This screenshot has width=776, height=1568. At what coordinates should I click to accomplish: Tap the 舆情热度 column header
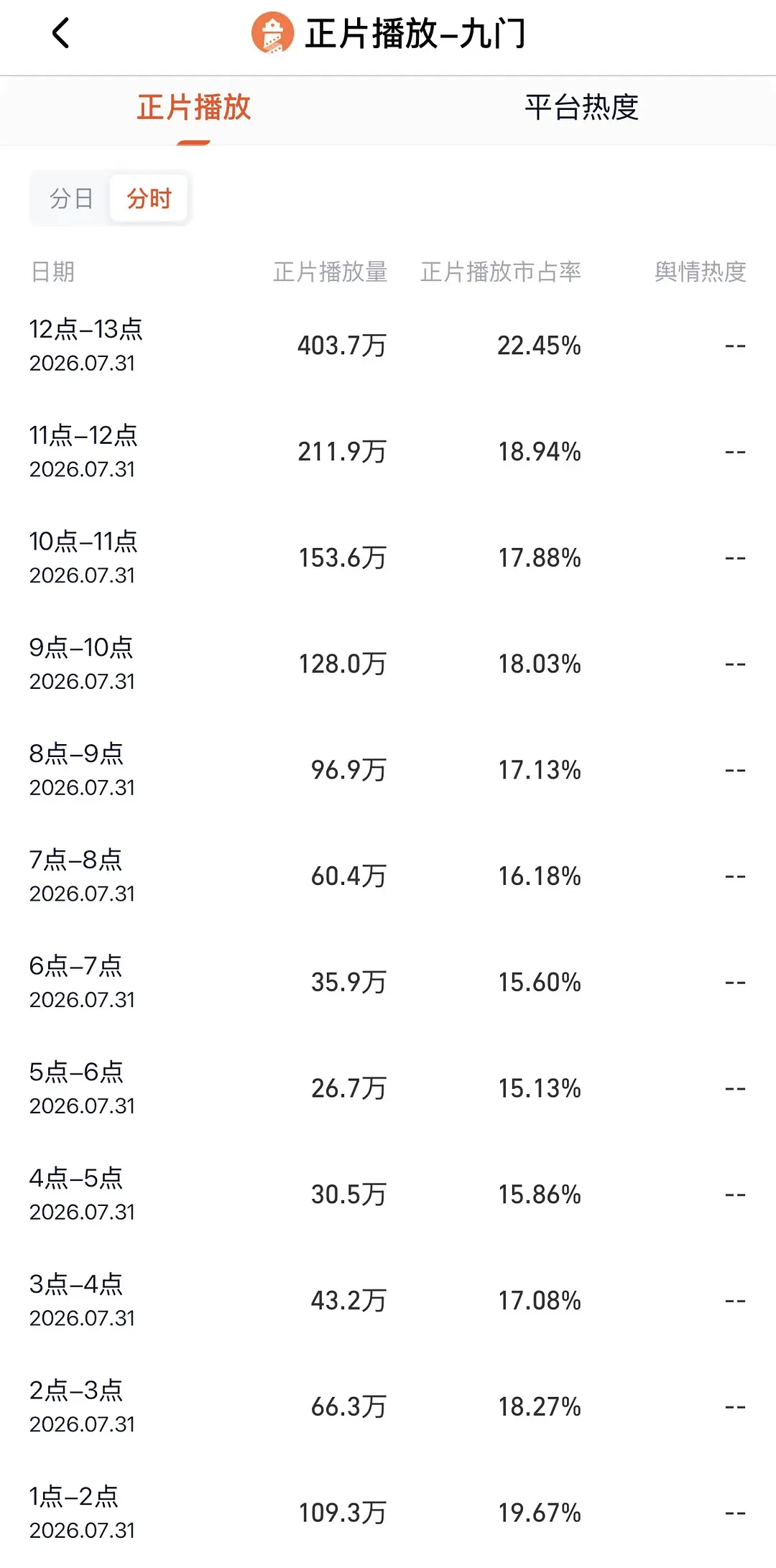[700, 272]
